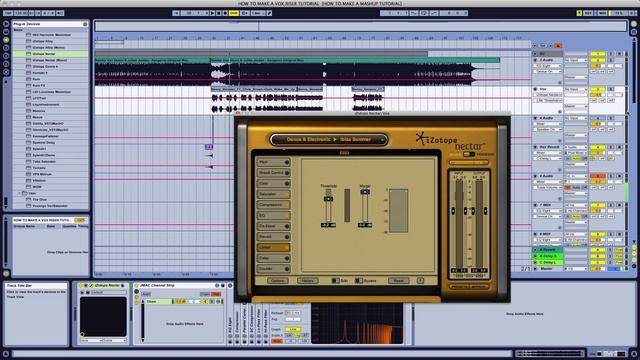Enable the Bypass checkbox in Nectar
Screen dimensions: 640x360
pos(358,280)
